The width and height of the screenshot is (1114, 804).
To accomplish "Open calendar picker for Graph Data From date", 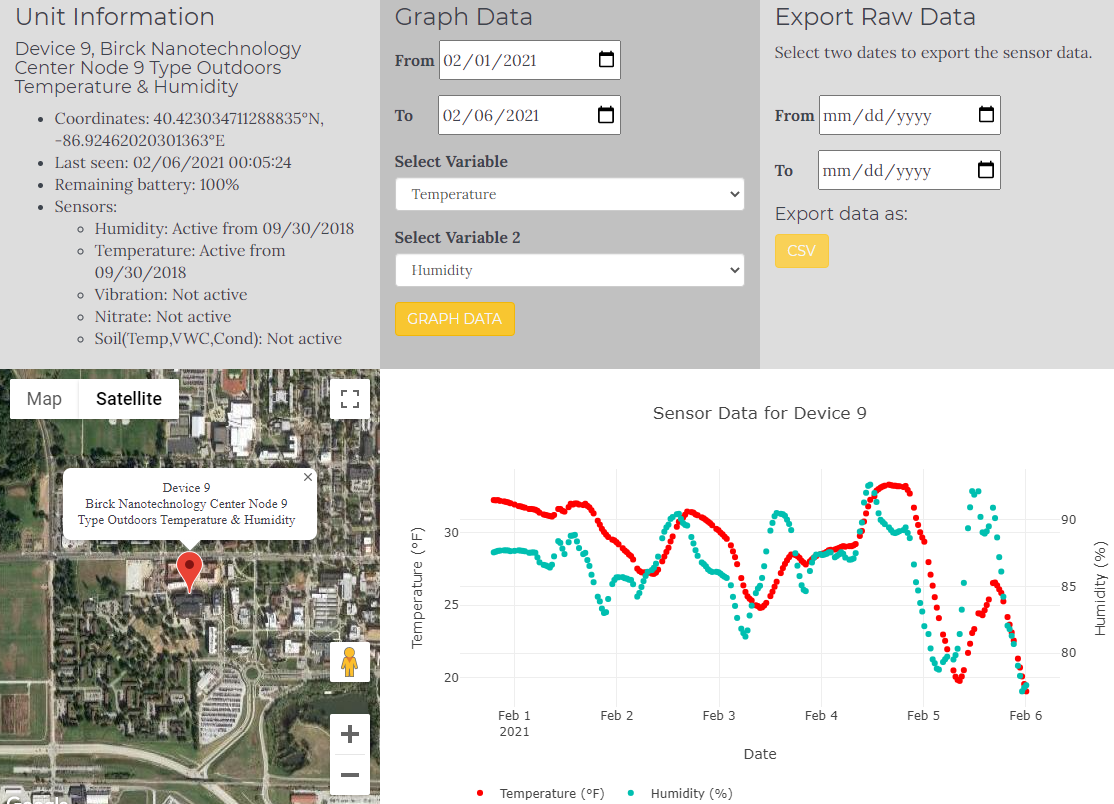I will coord(606,60).
